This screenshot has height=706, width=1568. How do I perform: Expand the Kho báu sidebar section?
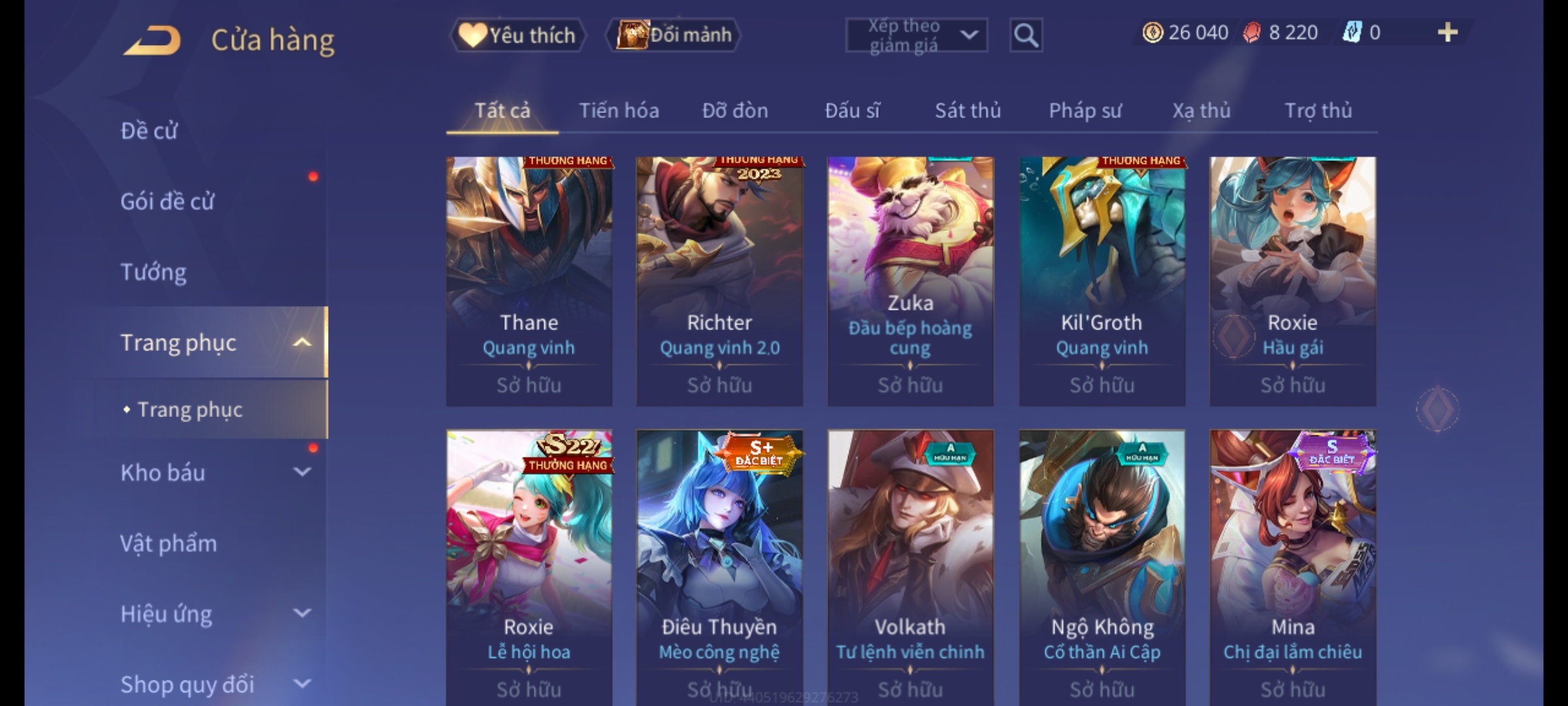coord(302,472)
